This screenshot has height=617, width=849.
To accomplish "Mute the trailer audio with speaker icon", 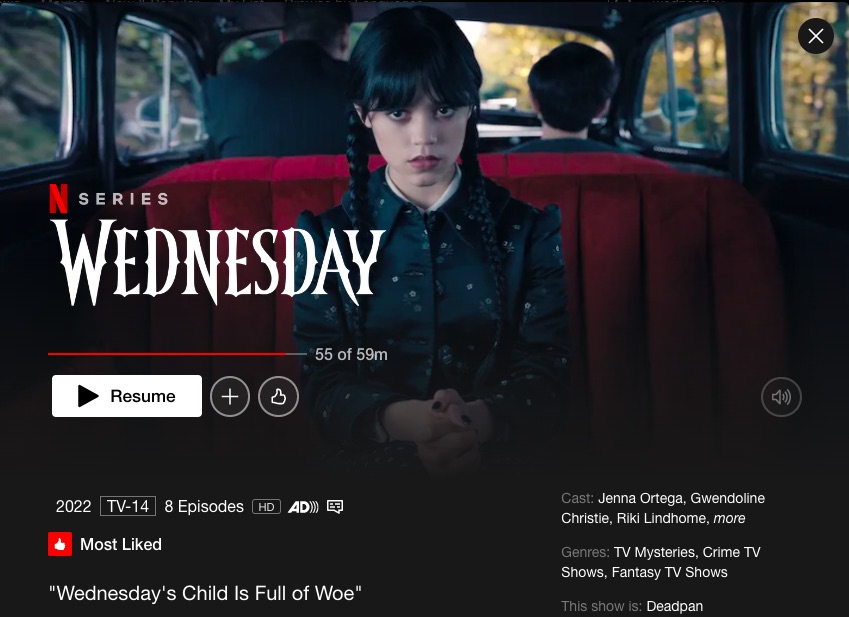I will pyautogui.click(x=781, y=397).
